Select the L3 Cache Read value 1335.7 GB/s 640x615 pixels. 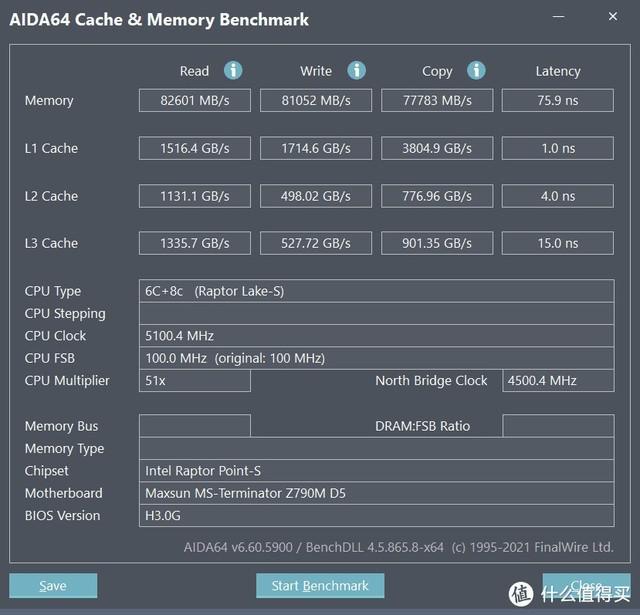195,243
